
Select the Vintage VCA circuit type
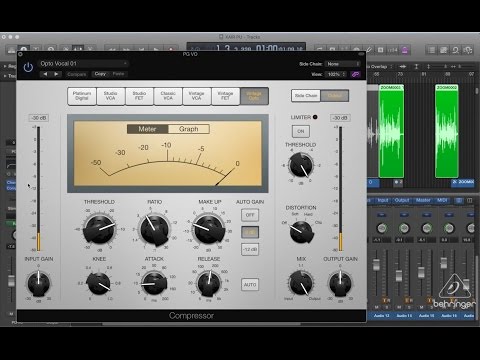(x=196, y=96)
